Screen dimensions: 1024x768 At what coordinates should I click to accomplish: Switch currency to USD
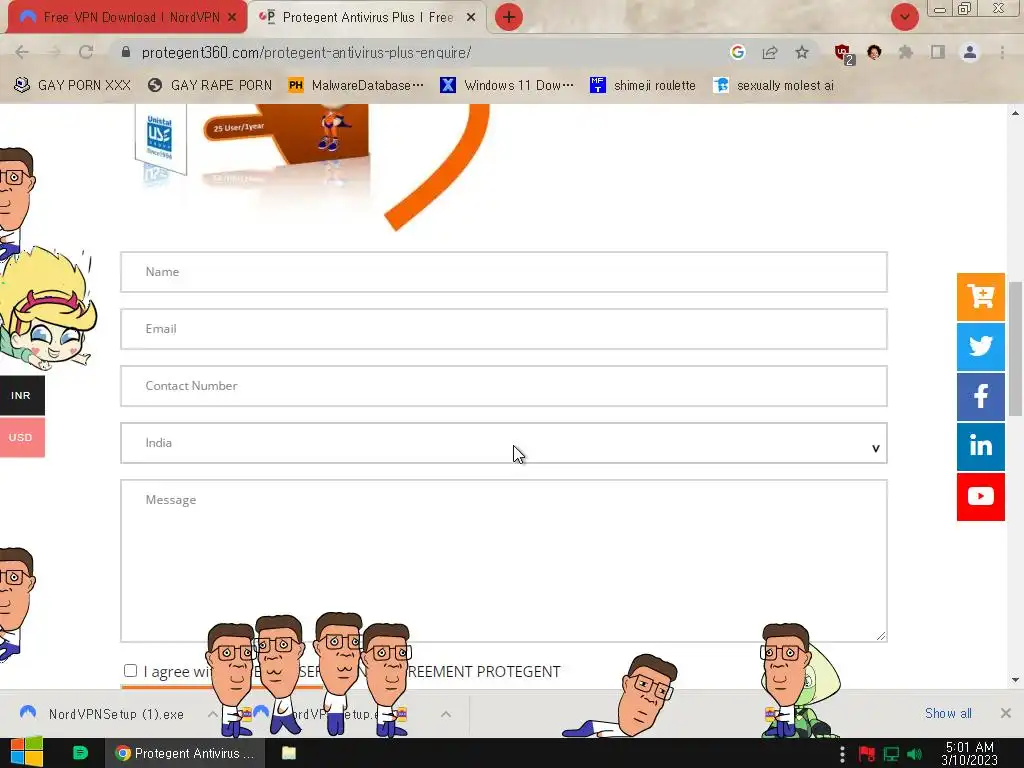click(22, 438)
